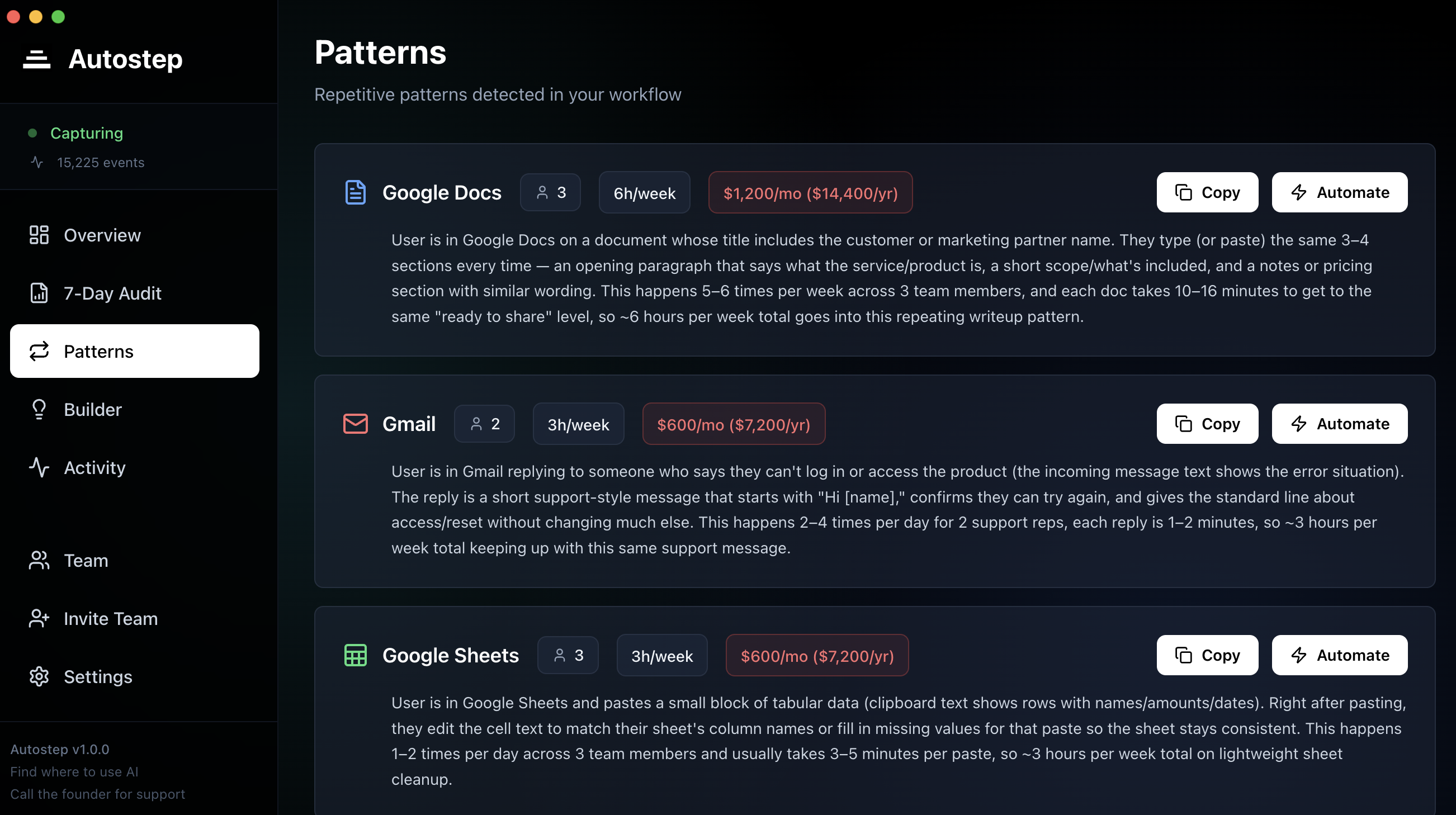The width and height of the screenshot is (1456, 815).
Task: Copy the Gmail pattern description
Action: (x=1207, y=424)
